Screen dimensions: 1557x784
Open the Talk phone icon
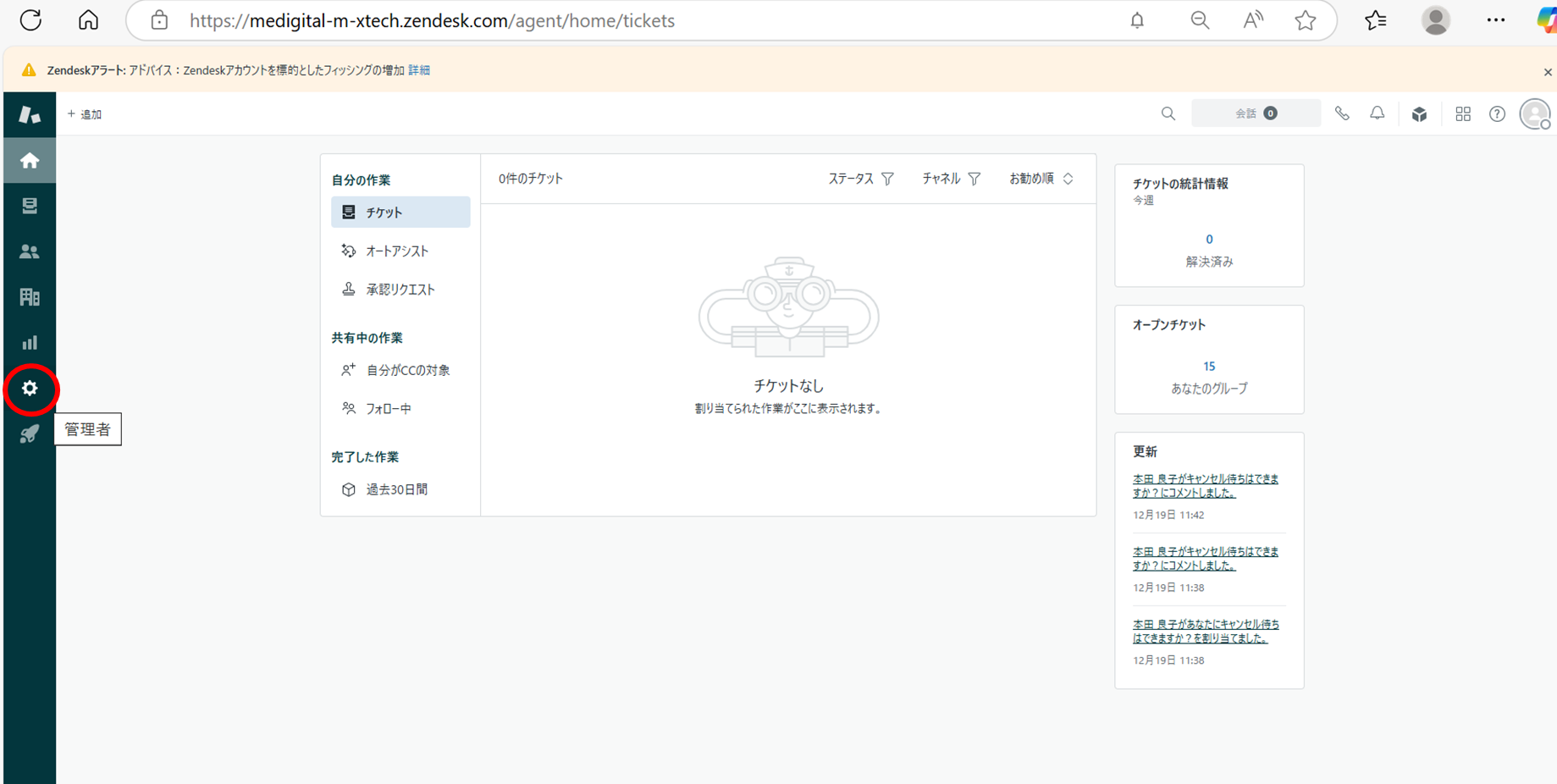(x=1341, y=113)
